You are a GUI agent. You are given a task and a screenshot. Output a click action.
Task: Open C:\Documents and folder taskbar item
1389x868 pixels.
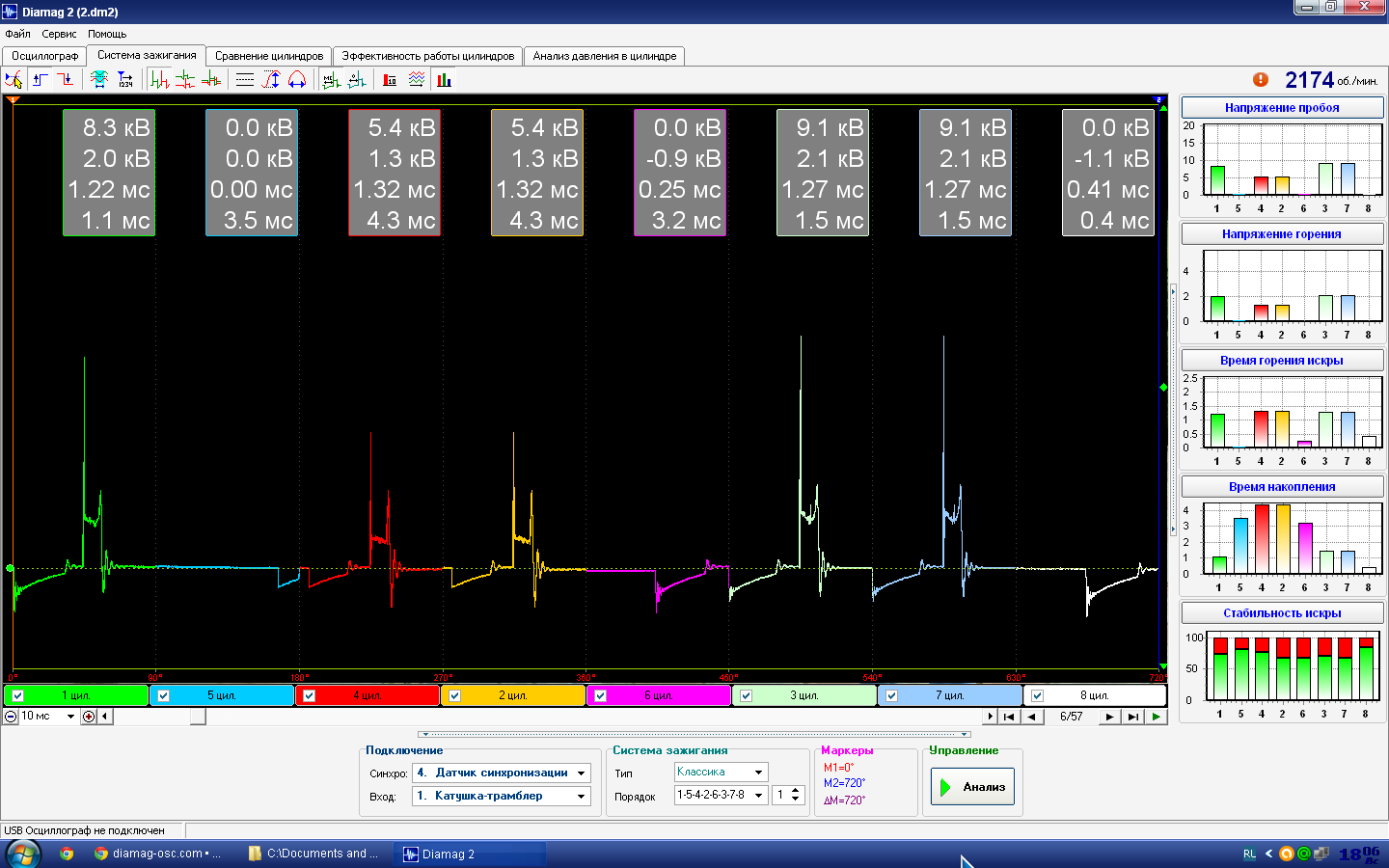coord(313,854)
